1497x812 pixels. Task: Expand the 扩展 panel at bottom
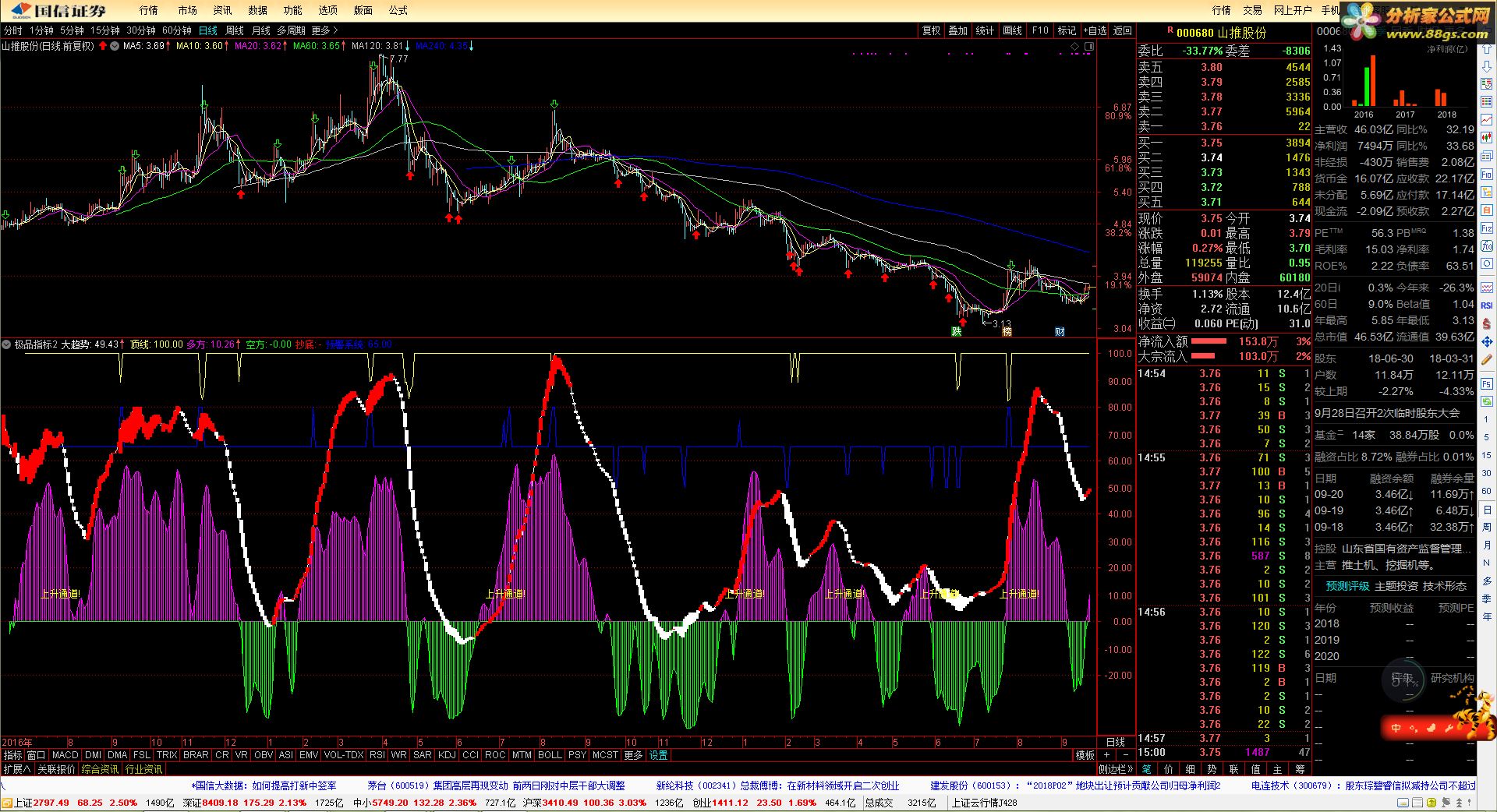click(16, 769)
